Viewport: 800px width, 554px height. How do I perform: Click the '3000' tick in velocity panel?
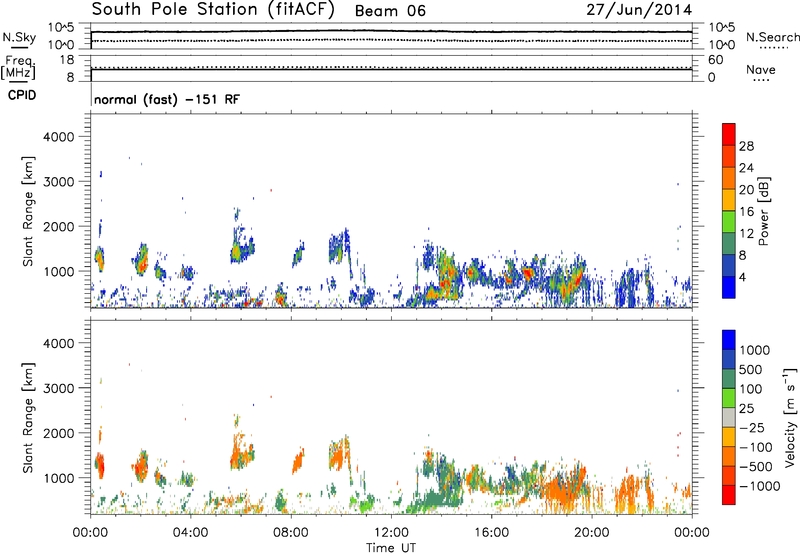(59, 388)
